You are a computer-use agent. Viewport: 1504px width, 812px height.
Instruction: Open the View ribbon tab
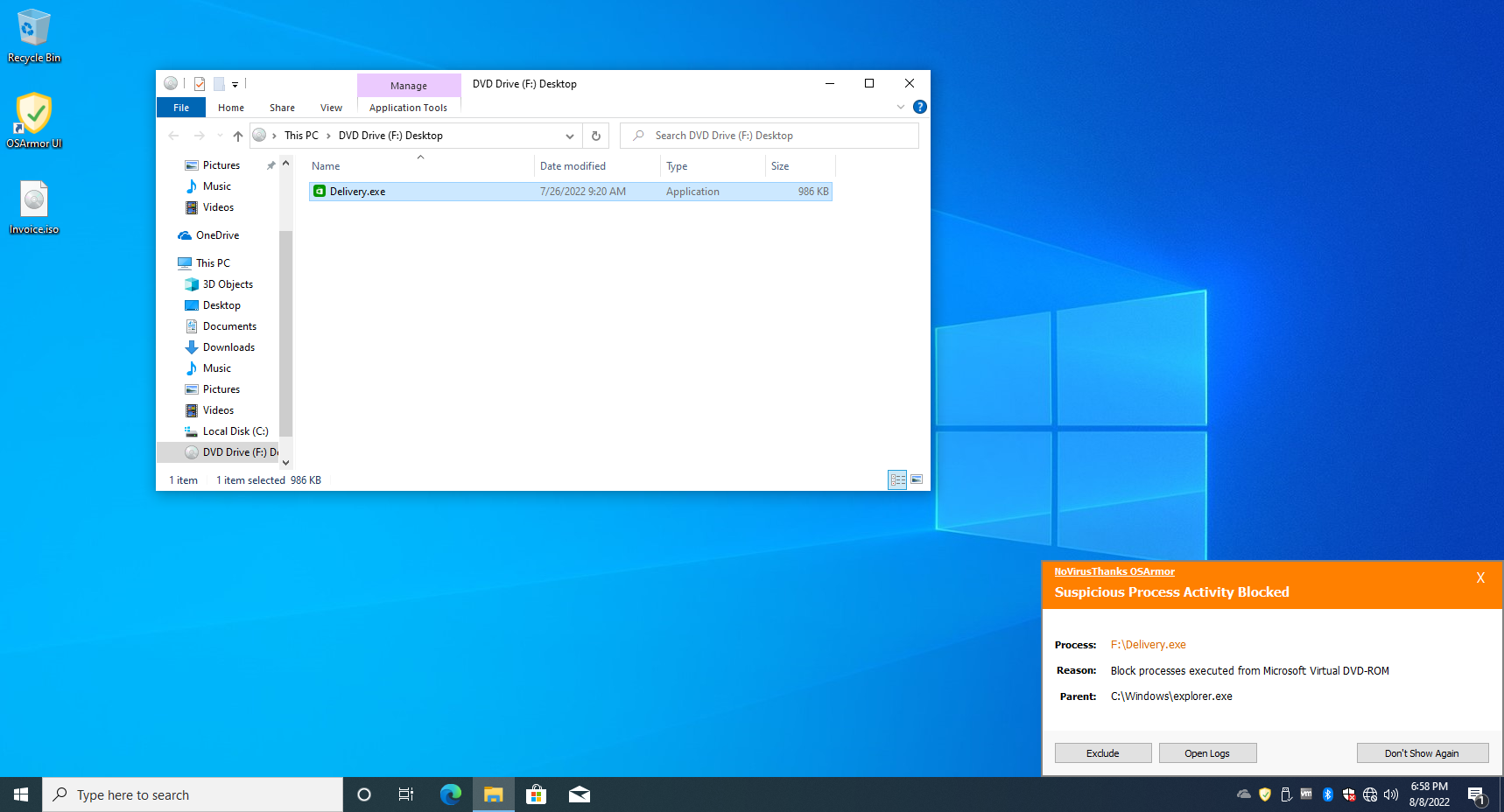(x=331, y=108)
